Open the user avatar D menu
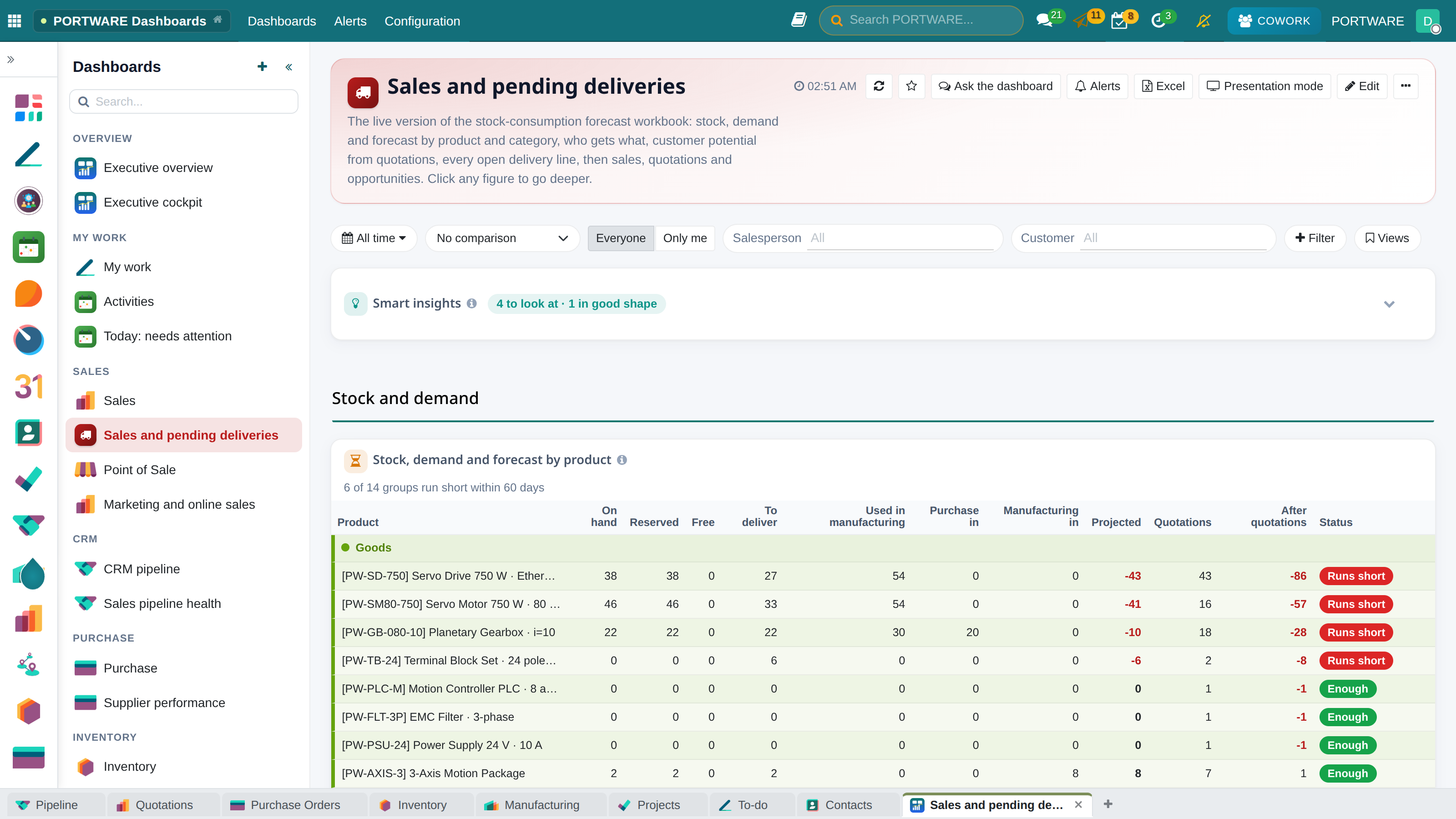1456x819 pixels. point(1428,21)
